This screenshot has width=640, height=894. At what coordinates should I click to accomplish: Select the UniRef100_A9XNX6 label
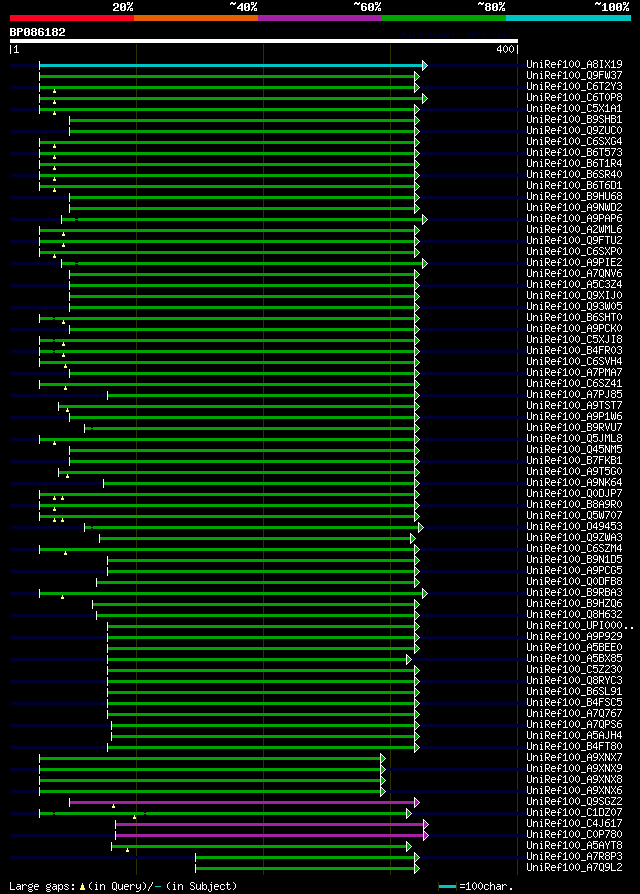pos(574,790)
